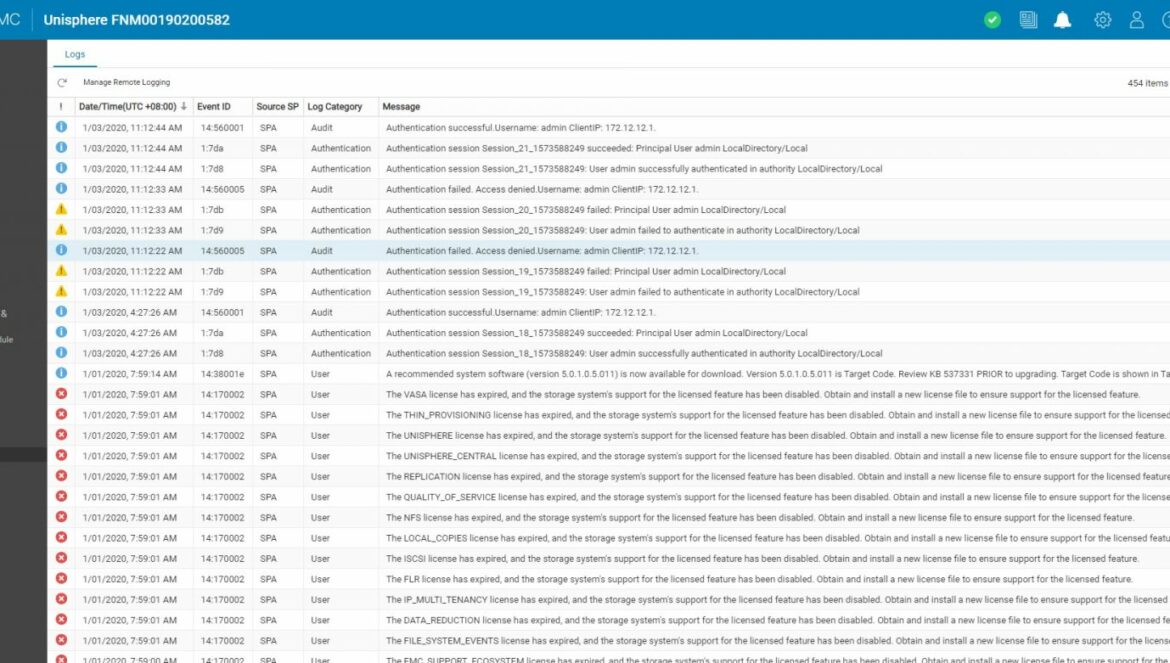Image resolution: width=1170 pixels, height=663 pixels.
Task: Sort by the Log Category column header
Action: coord(334,107)
